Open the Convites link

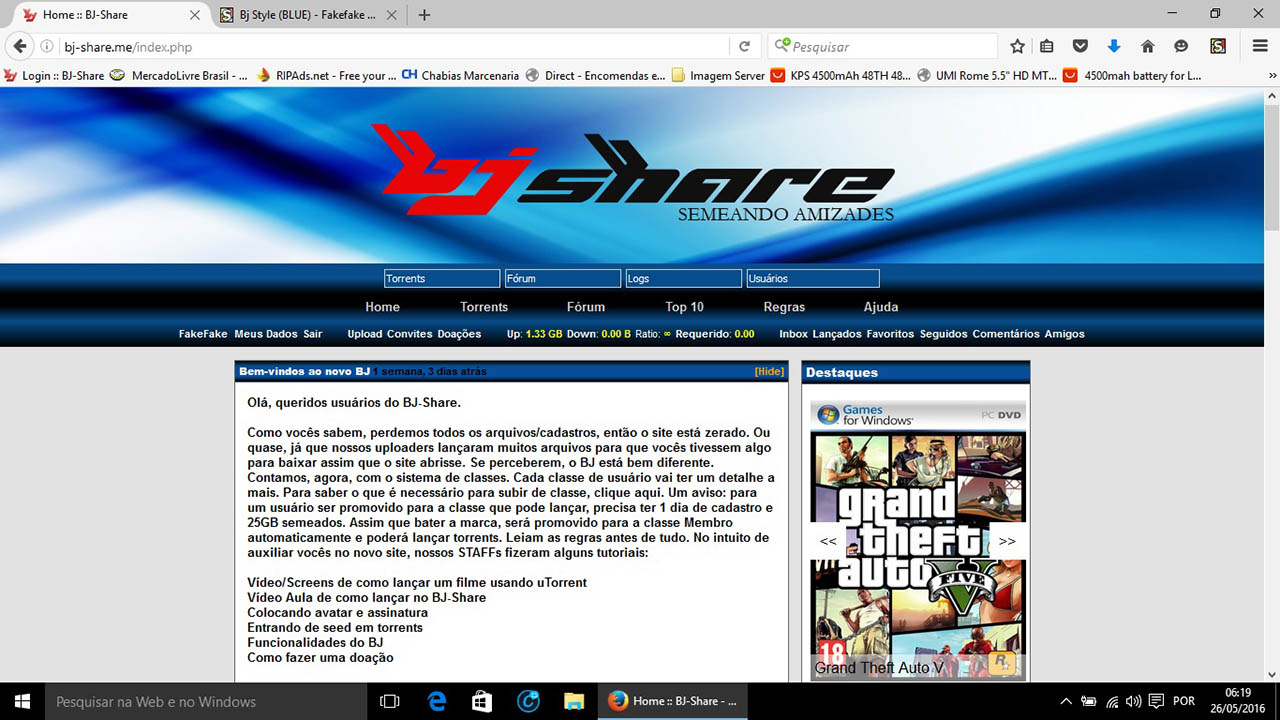[410, 334]
